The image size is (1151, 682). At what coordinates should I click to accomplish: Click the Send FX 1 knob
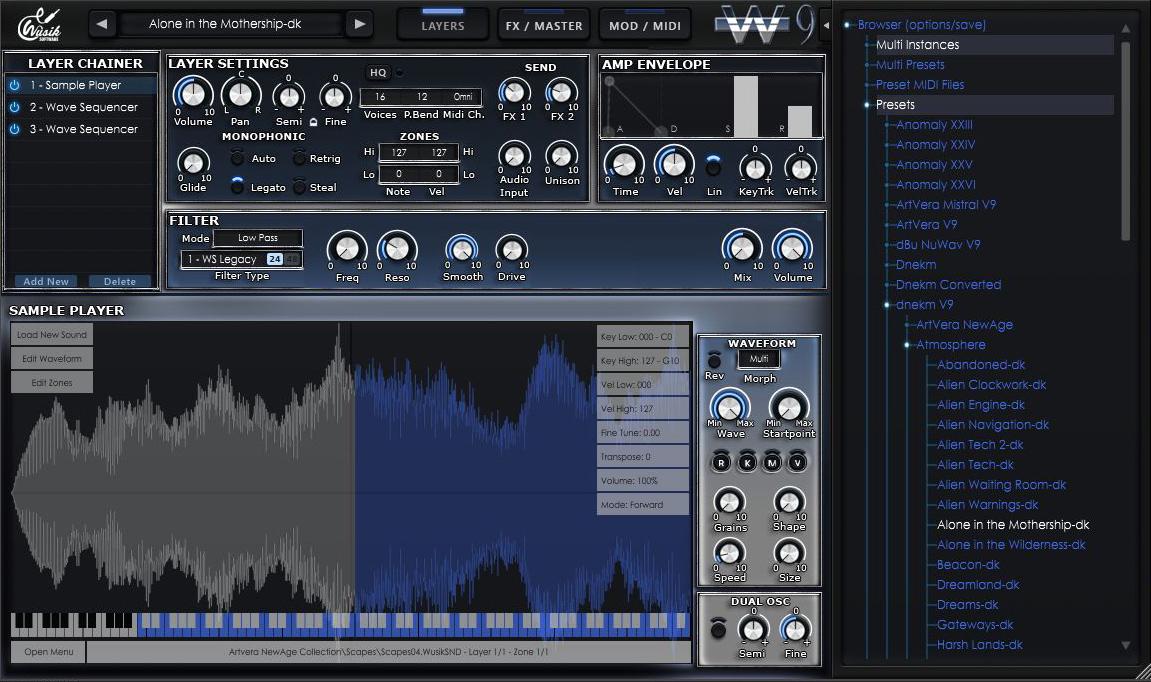click(514, 92)
